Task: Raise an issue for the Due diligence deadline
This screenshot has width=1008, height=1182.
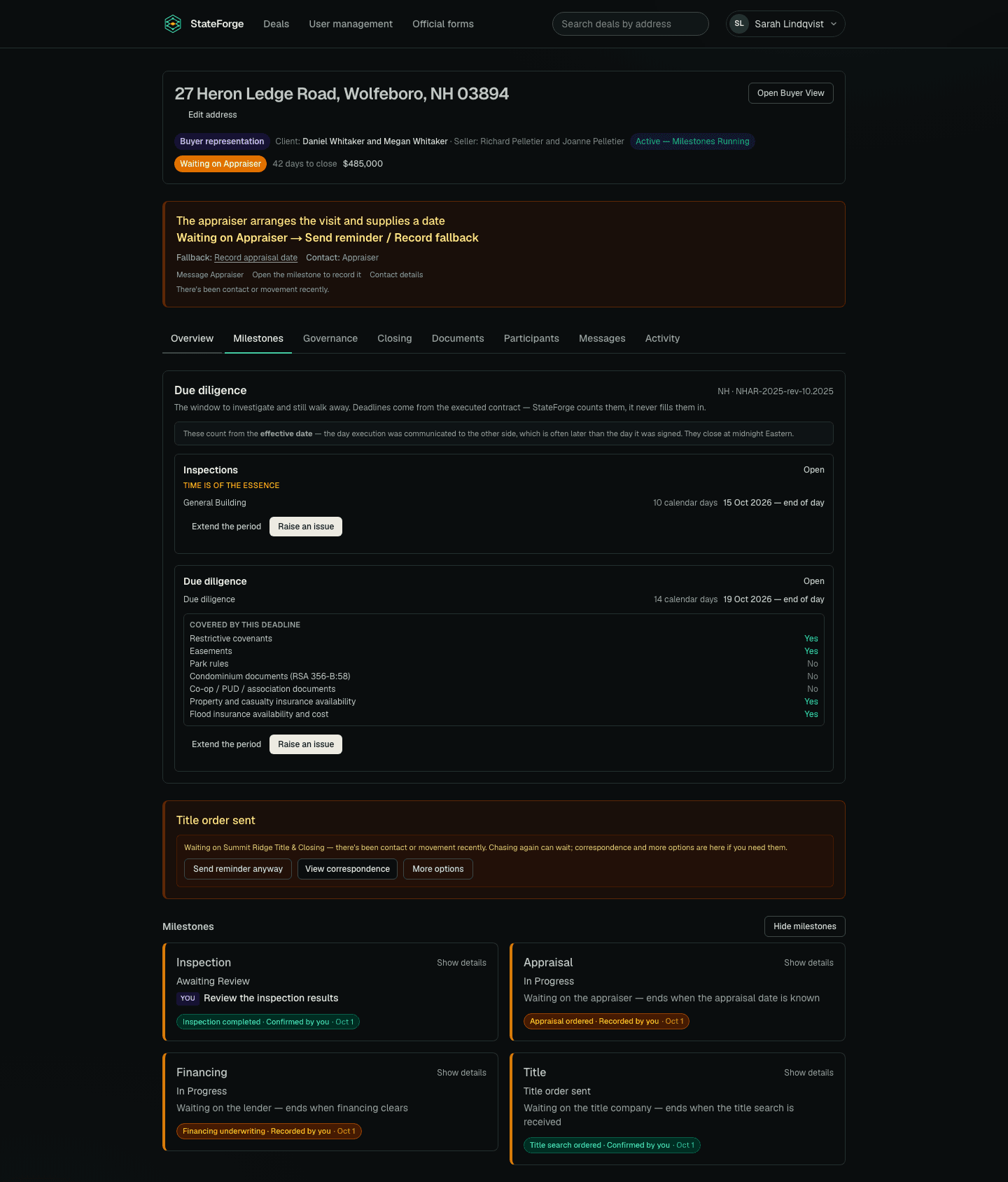Action: 306,744
